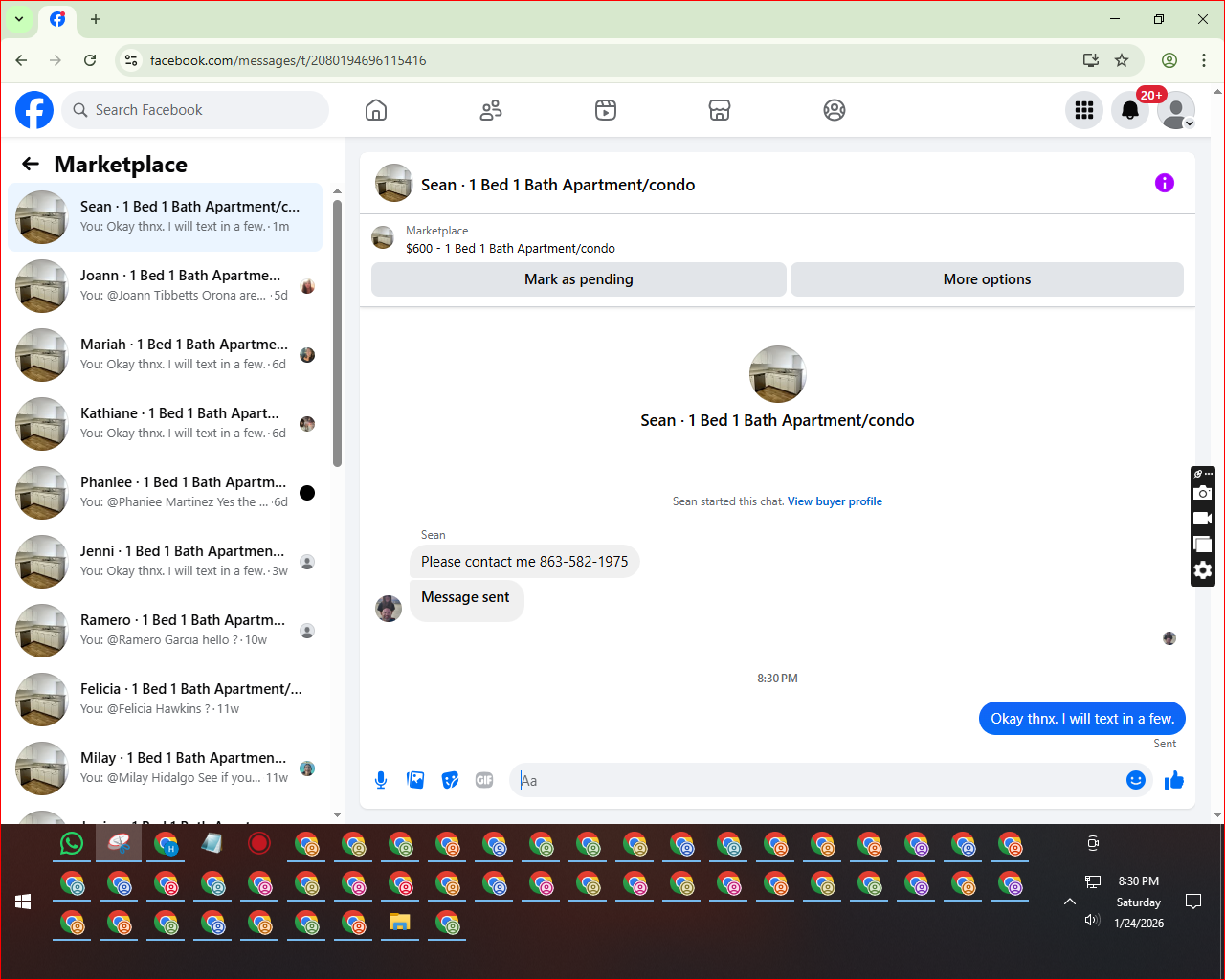
Task: Open WhatsApp from the taskbar
Action: 72,843
